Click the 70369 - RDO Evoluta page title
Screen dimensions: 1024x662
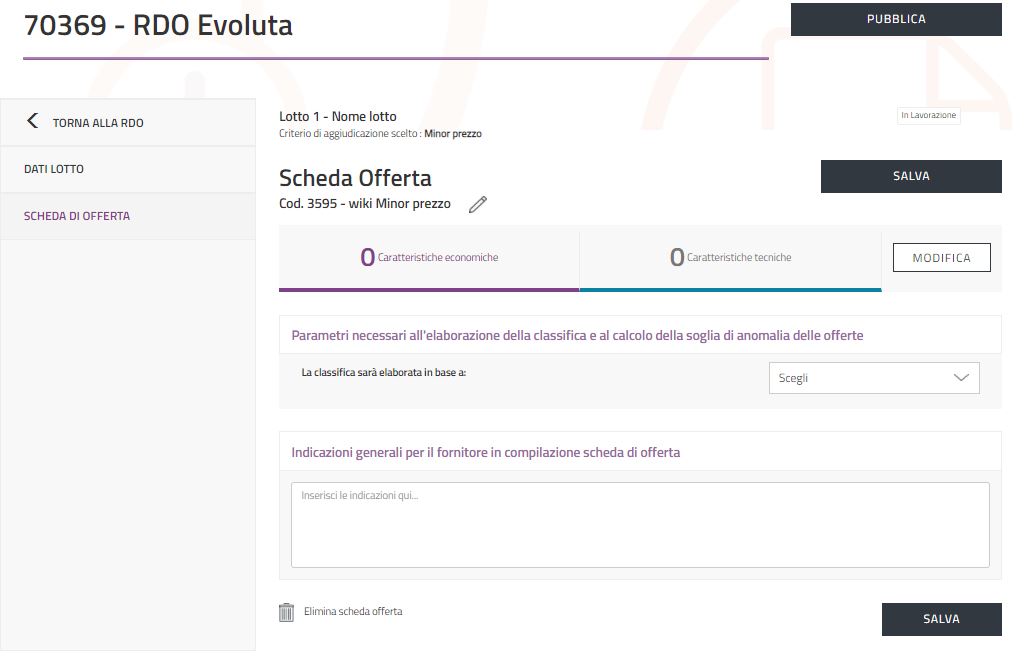[x=158, y=26]
